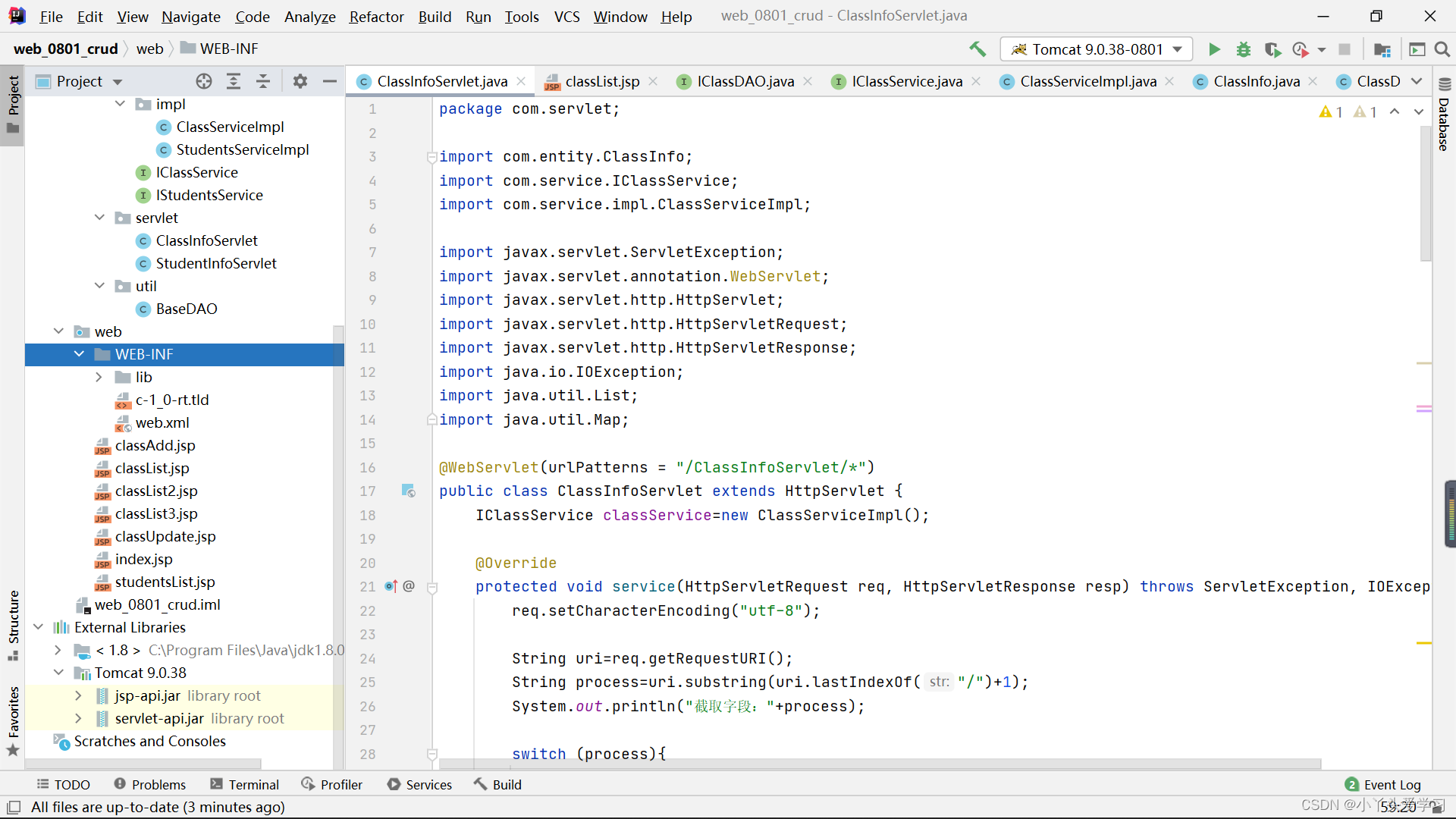The image size is (1456, 819).
Task: Fold the service method at line 21
Action: (x=432, y=587)
